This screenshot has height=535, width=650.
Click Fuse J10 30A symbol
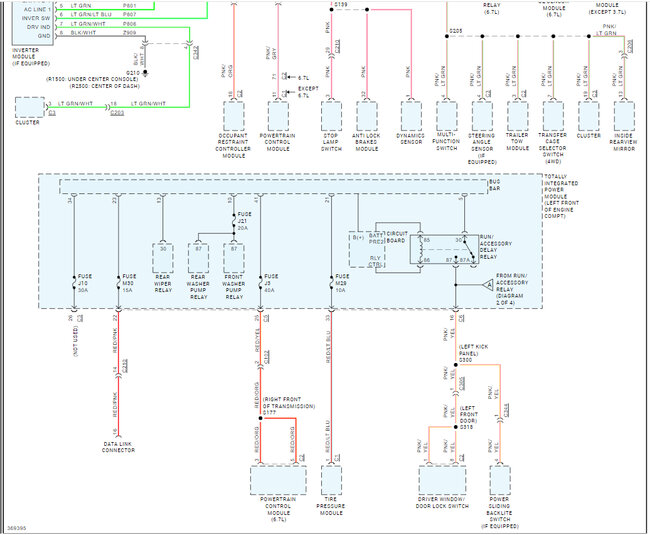[x=74, y=283]
